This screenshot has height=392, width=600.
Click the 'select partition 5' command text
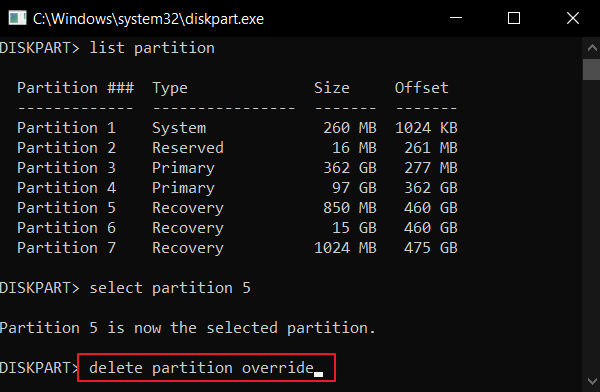(x=170, y=288)
